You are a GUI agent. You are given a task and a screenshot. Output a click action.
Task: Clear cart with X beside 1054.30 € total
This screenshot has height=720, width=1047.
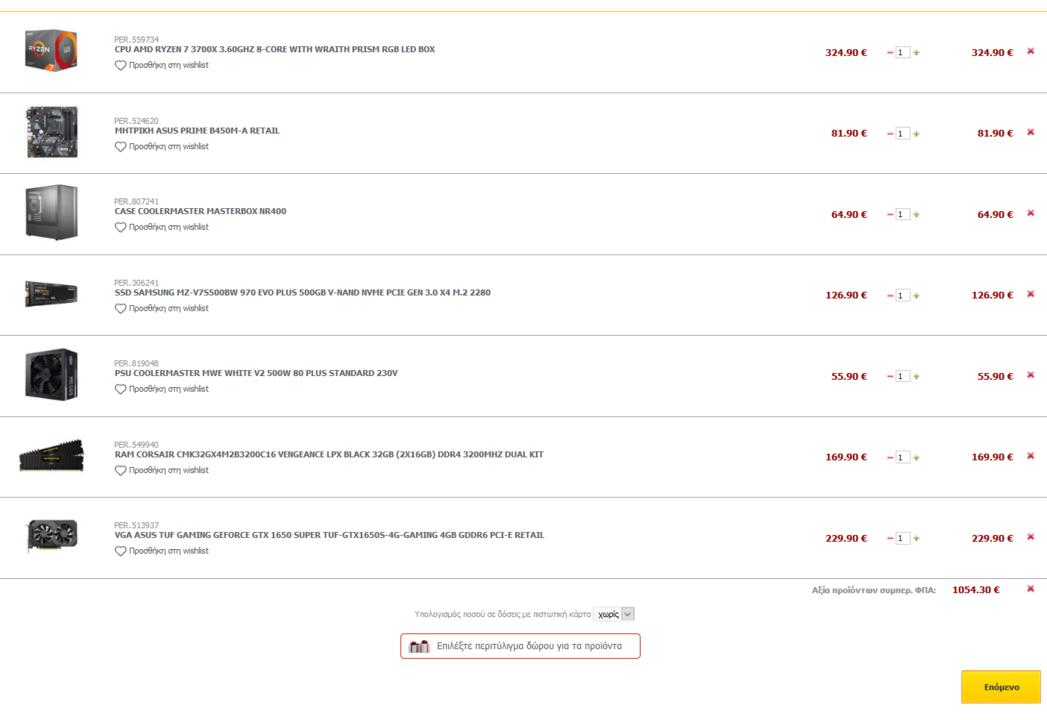(x=1030, y=589)
